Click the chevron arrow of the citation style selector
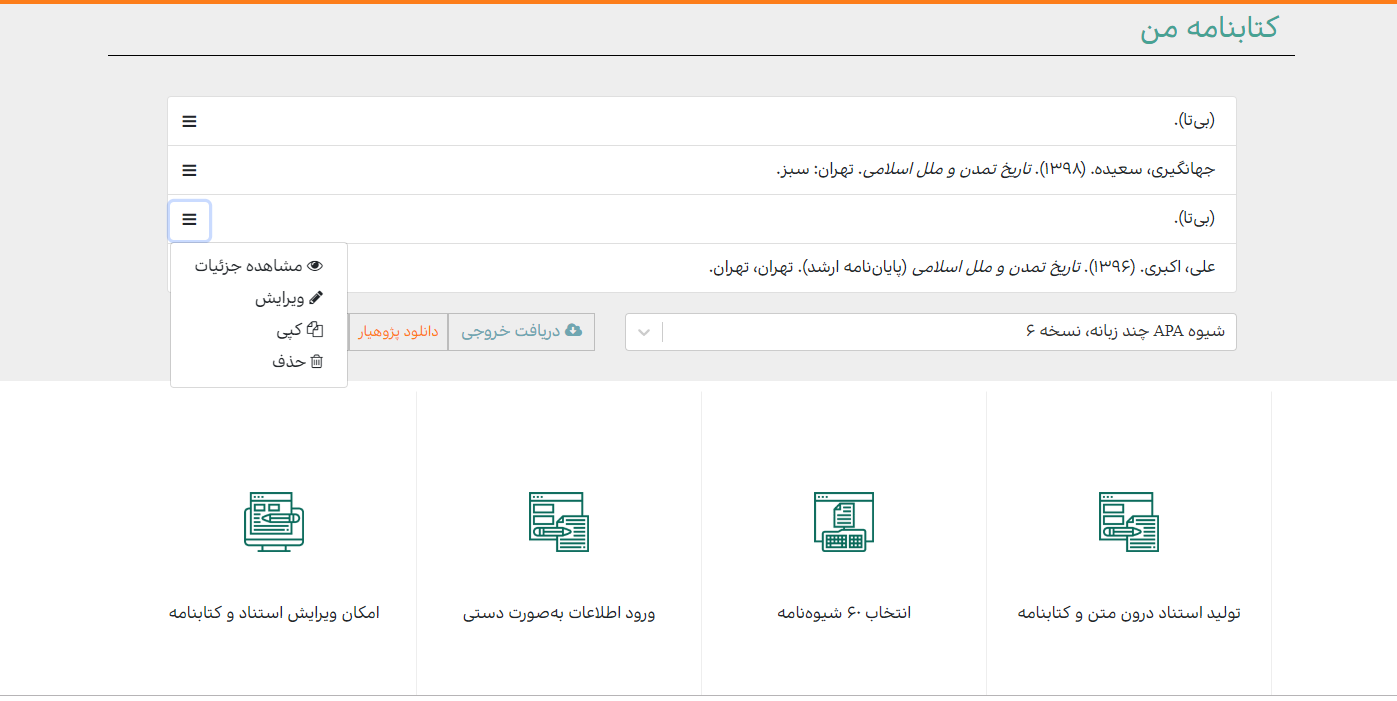This screenshot has width=1397, height=701. click(x=644, y=332)
